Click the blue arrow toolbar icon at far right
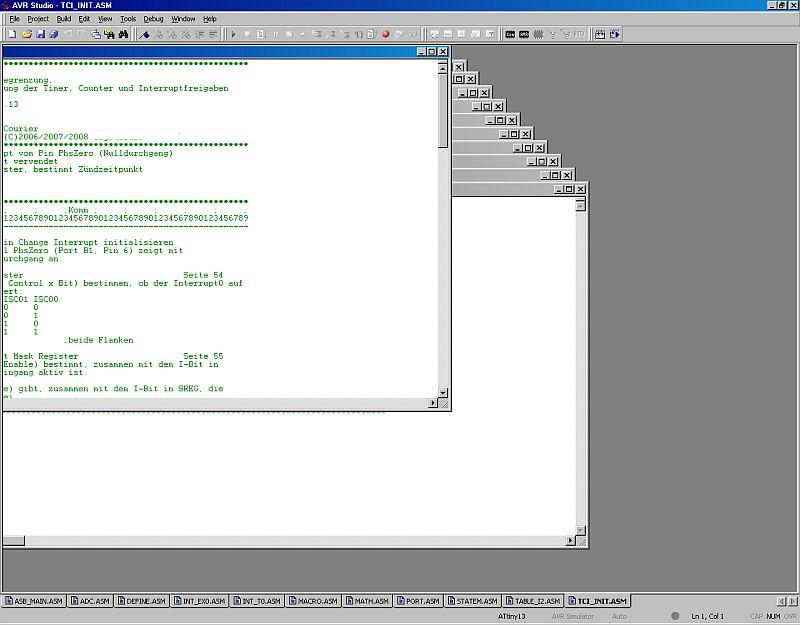 pos(614,34)
